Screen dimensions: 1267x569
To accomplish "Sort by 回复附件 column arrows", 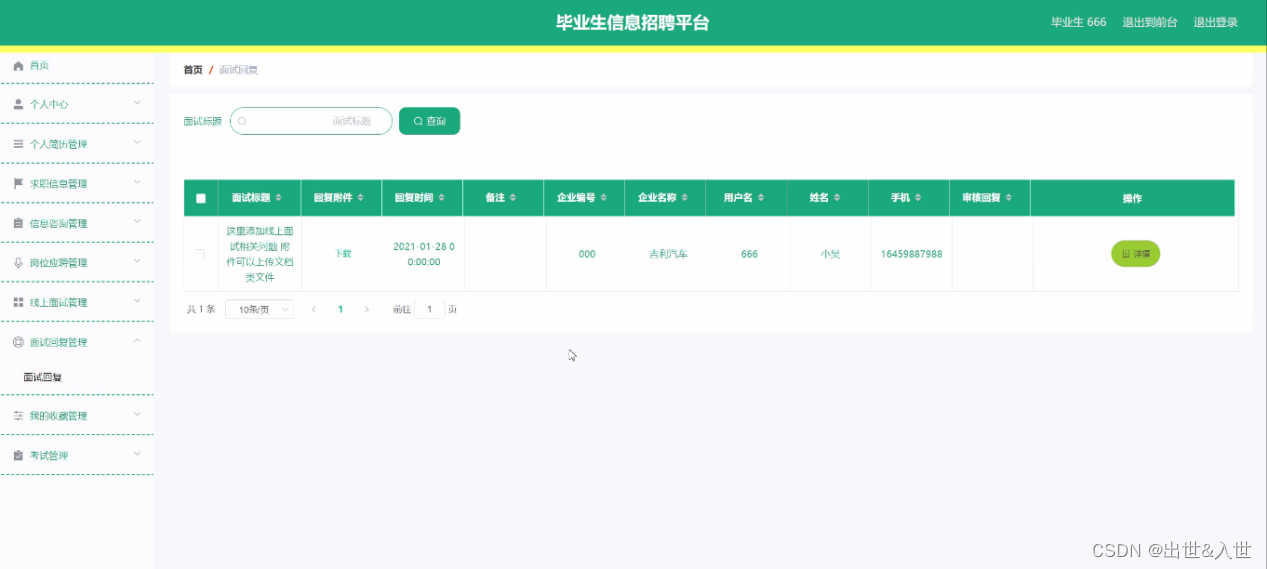I will pyautogui.click(x=360, y=198).
